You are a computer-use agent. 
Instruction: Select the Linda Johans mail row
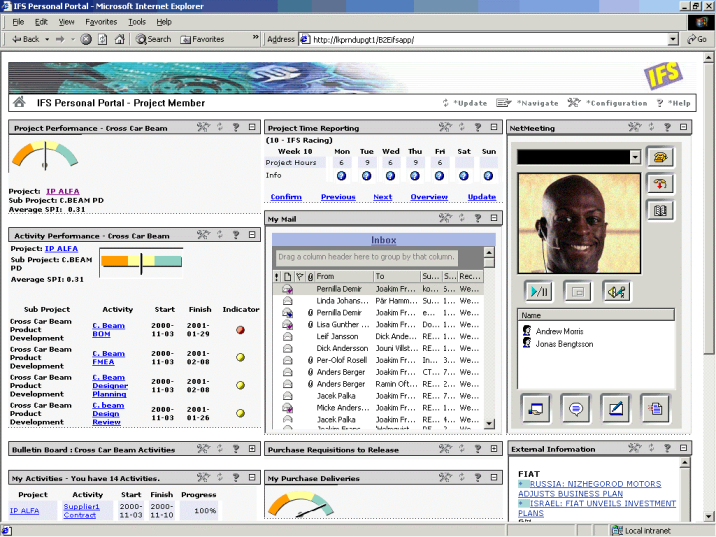378,301
